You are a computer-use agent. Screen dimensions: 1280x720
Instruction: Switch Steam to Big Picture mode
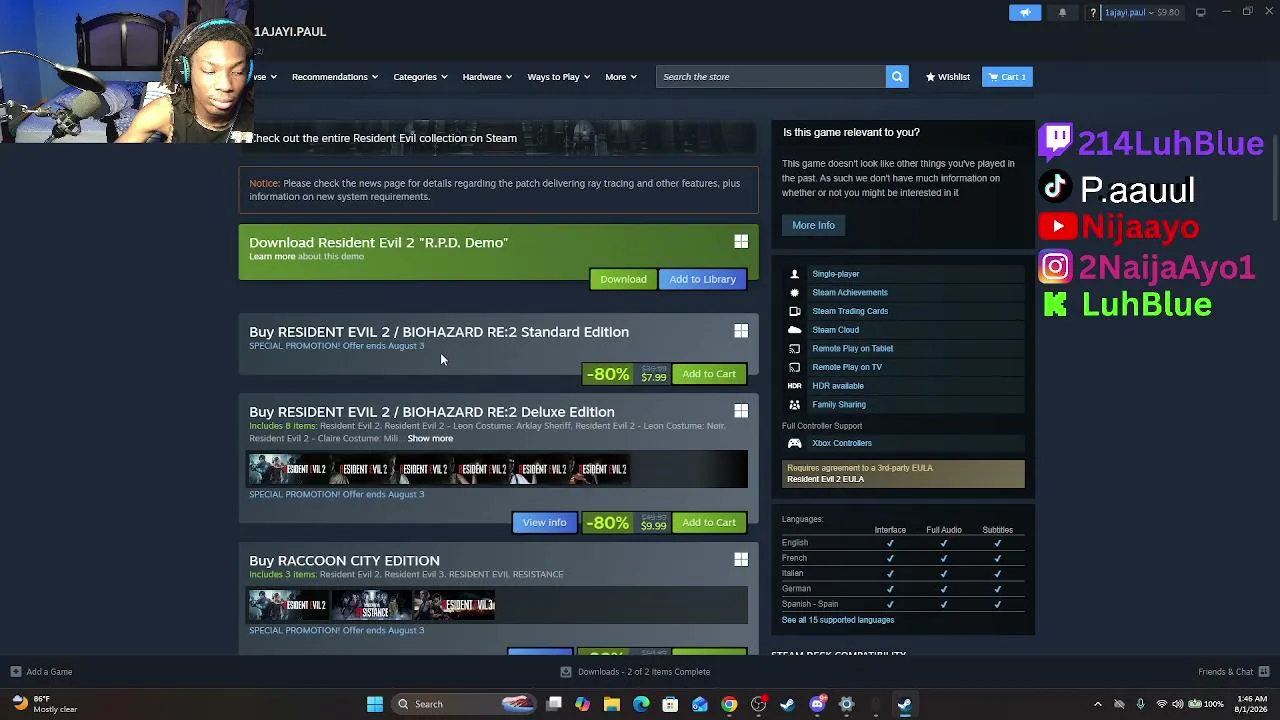coord(1200,12)
